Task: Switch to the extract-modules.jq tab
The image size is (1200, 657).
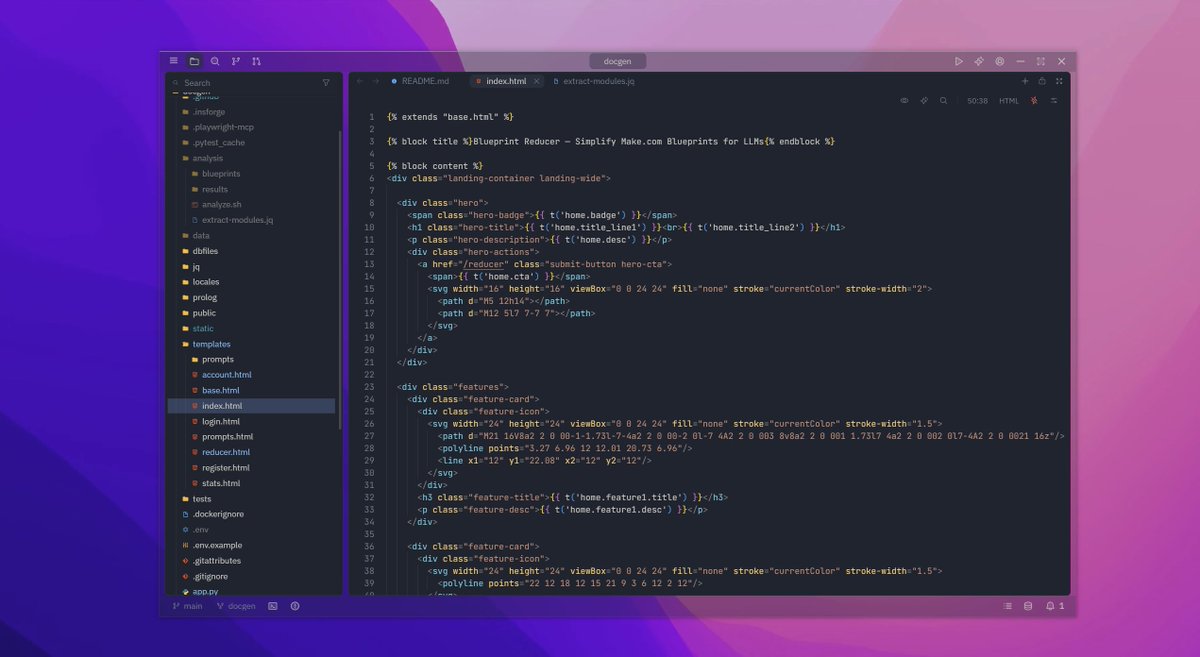Action: click(594, 81)
